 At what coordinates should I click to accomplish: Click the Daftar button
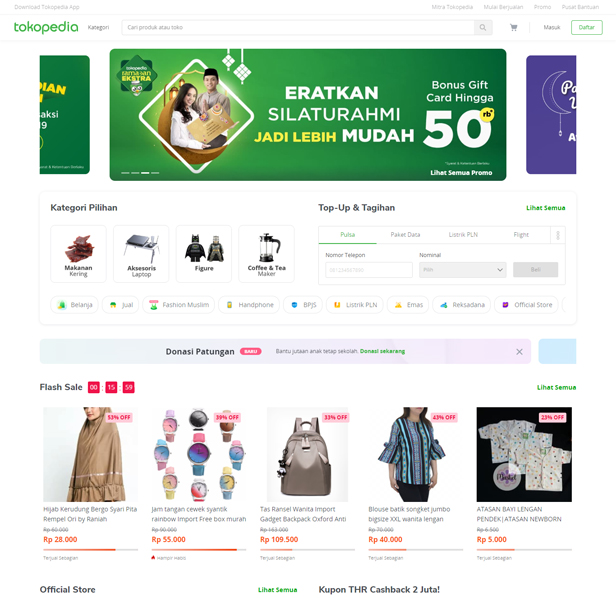pos(587,28)
